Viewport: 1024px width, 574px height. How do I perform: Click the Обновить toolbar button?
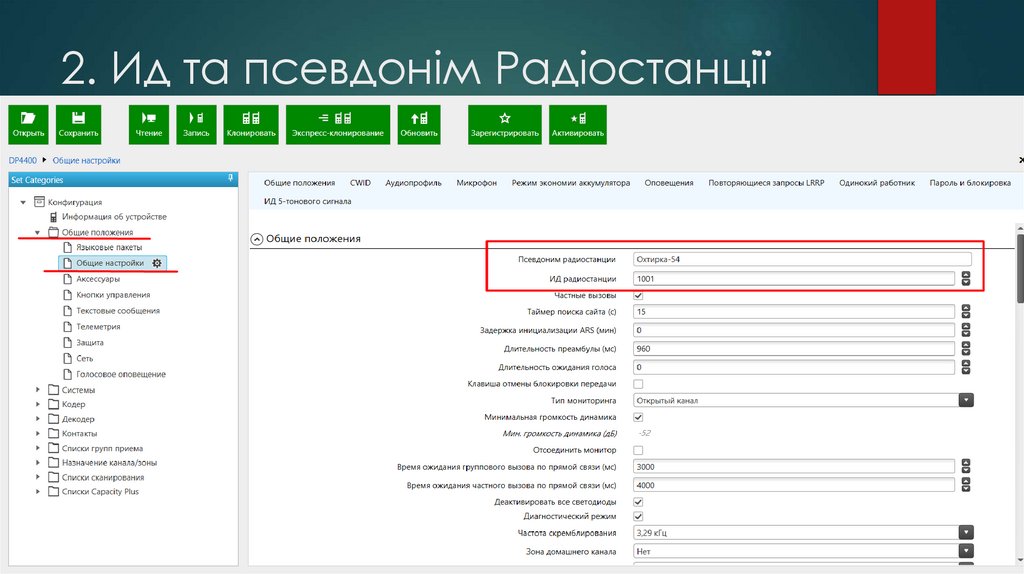419,124
